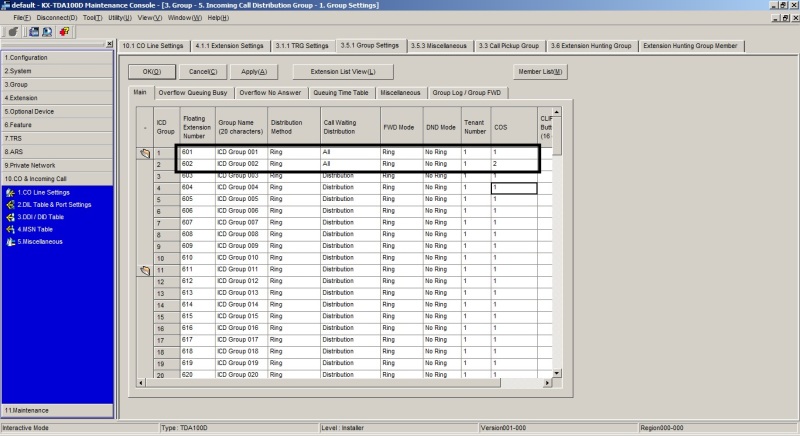The height and width of the screenshot is (436, 800).
Task: Close the left navigation panel with X
Action: click(x=109, y=44)
